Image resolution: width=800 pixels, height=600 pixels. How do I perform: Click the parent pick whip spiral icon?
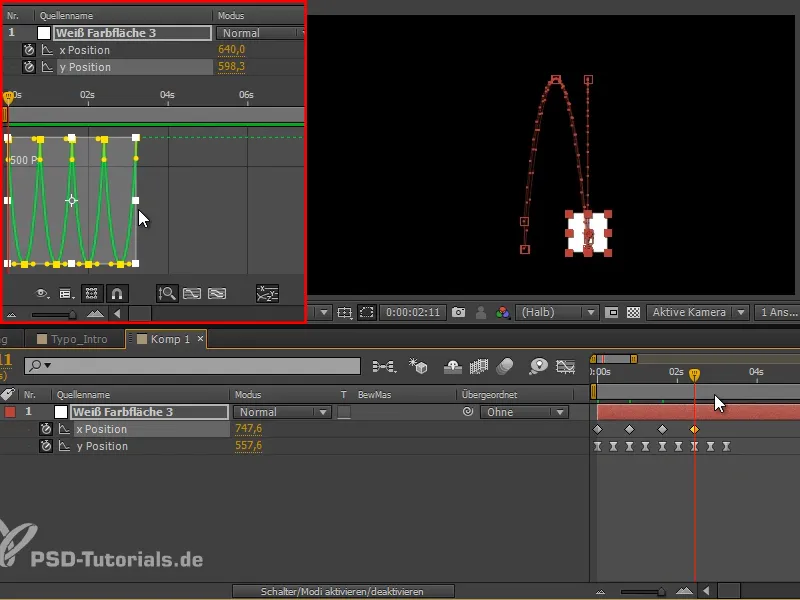tap(467, 411)
